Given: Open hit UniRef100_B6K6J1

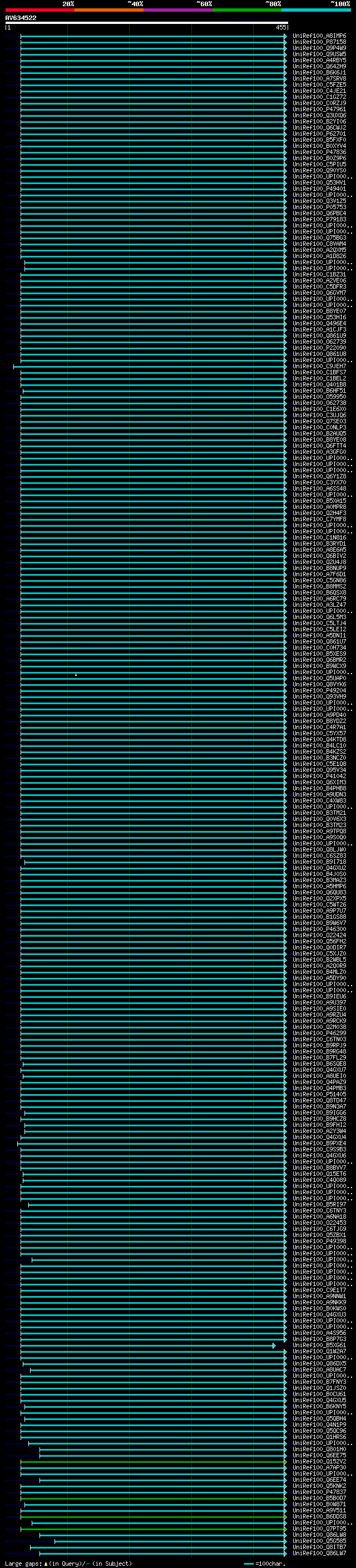Looking at the screenshot, I should (319, 72).
